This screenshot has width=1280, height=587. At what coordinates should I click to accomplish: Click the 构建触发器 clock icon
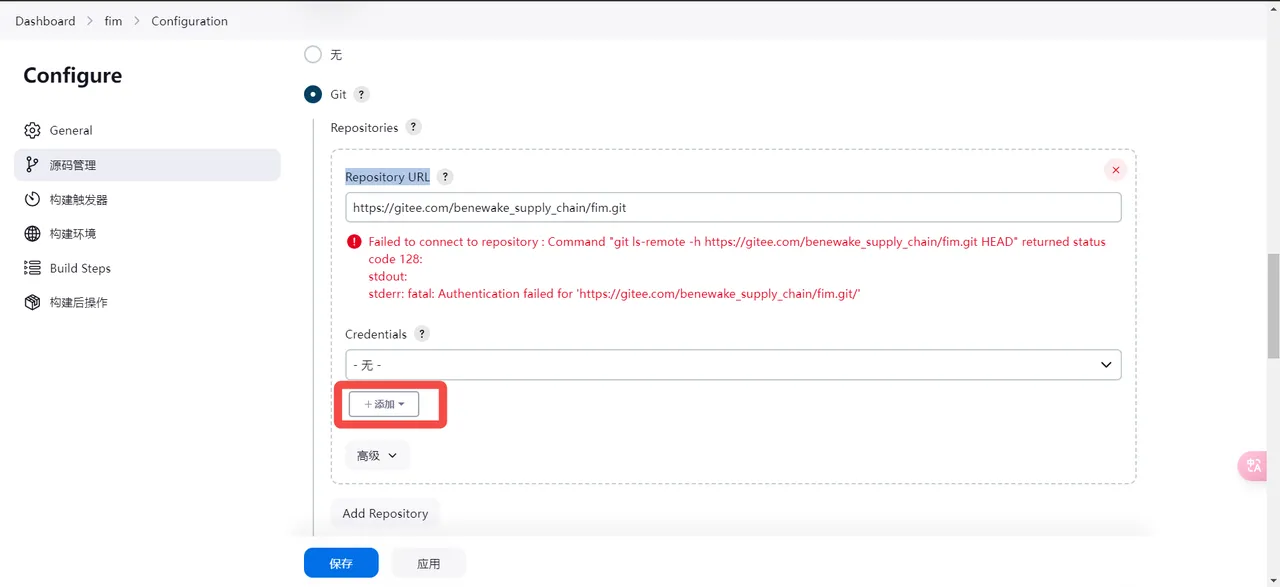[x=32, y=200]
